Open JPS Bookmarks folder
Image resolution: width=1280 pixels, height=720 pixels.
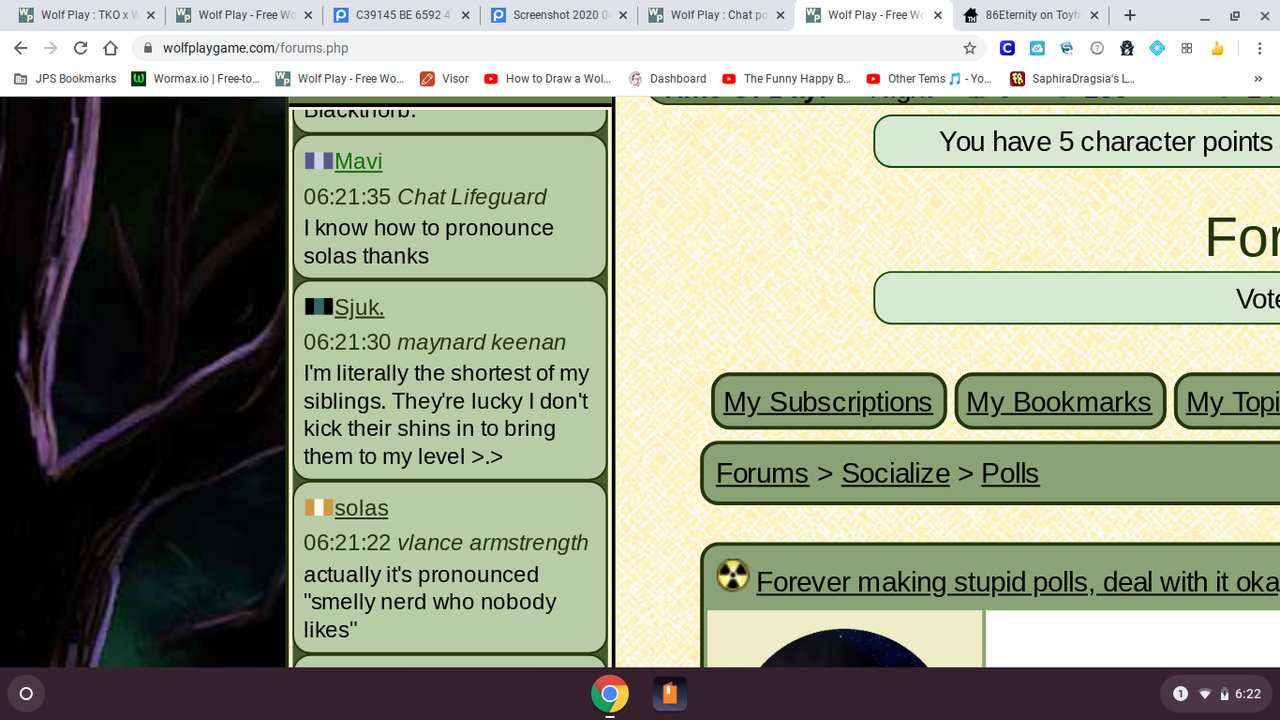pyautogui.click(x=65, y=79)
